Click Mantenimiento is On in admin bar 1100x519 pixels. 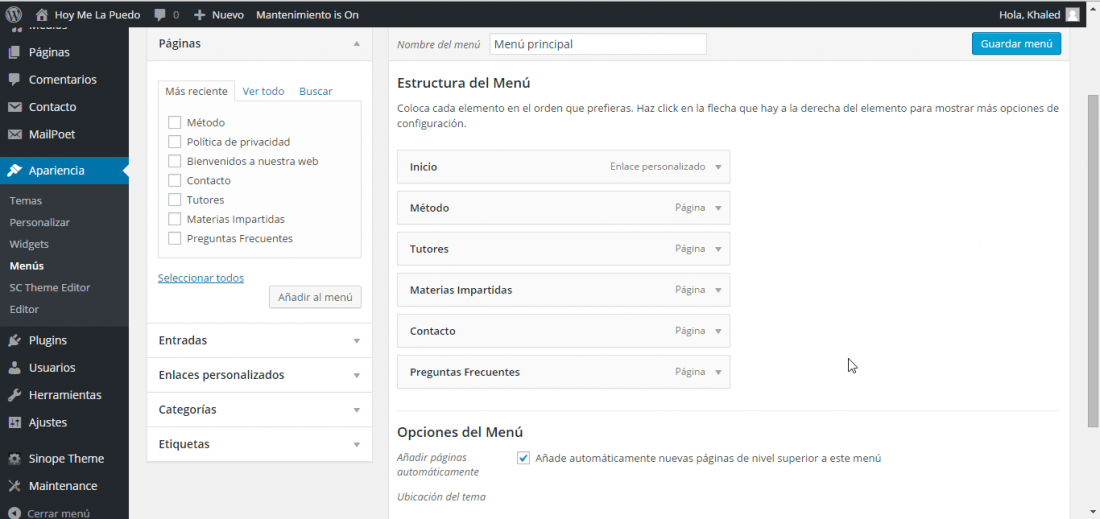[x=307, y=15]
